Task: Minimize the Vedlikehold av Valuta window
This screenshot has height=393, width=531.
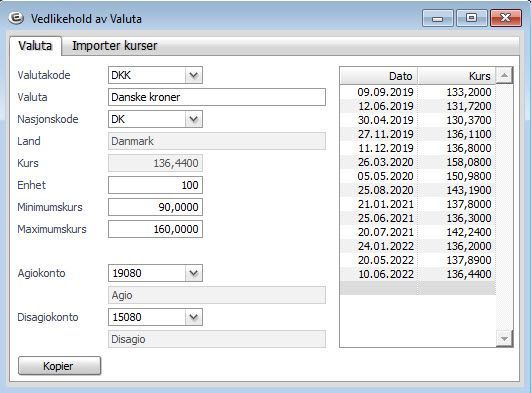Action: pos(438,18)
